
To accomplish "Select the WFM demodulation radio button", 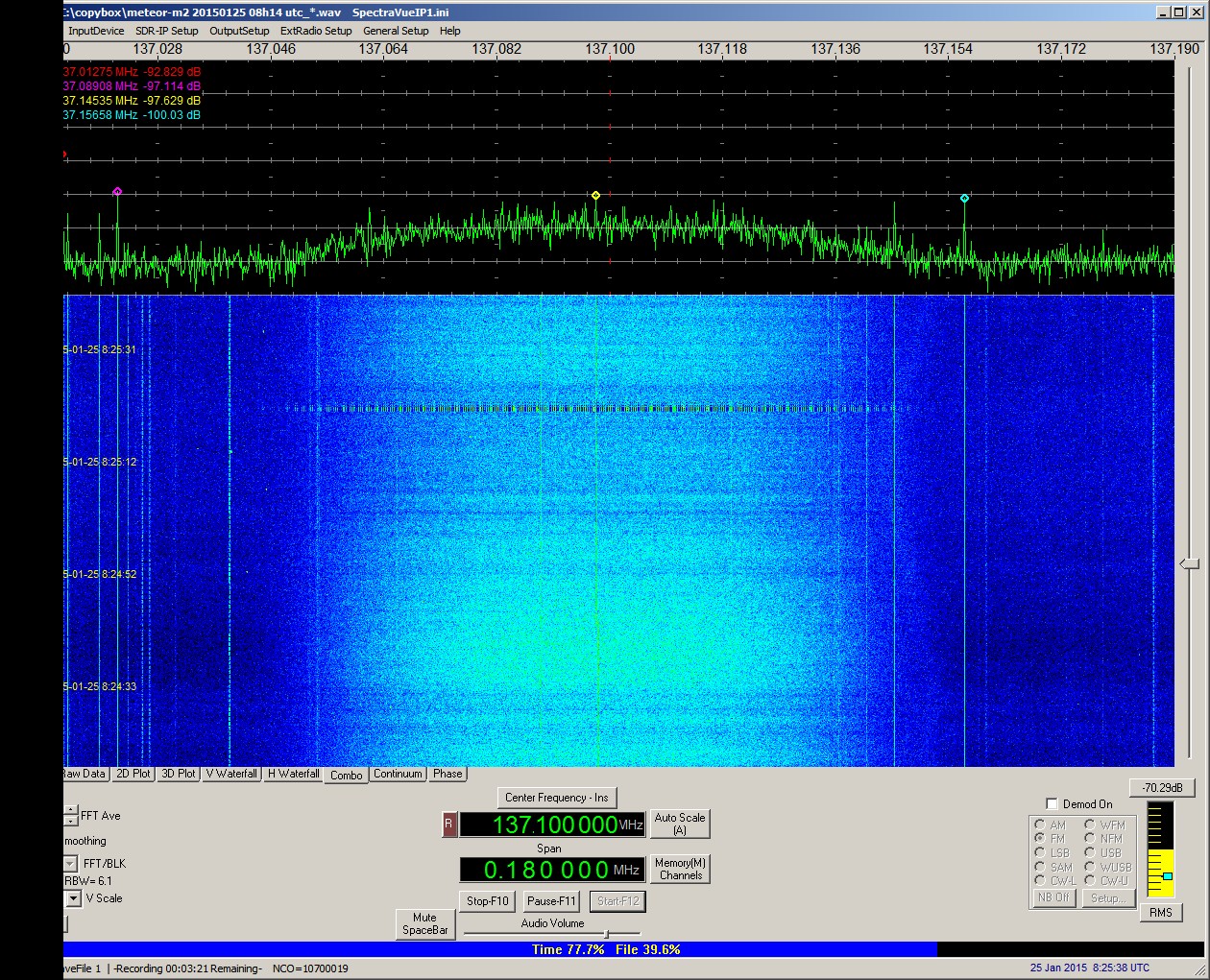I will 1090,825.
